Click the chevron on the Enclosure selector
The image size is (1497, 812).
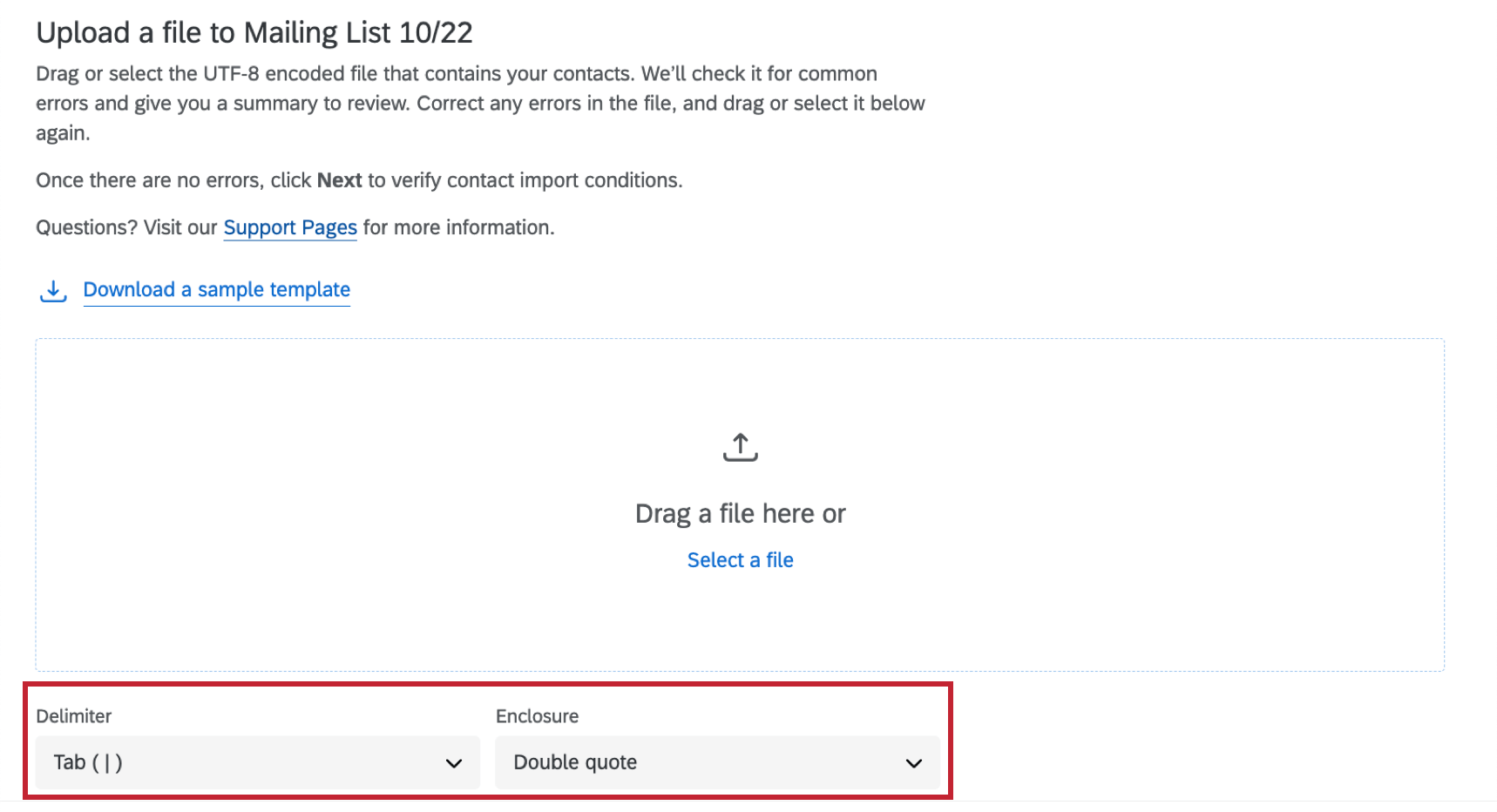pos(914,762)
